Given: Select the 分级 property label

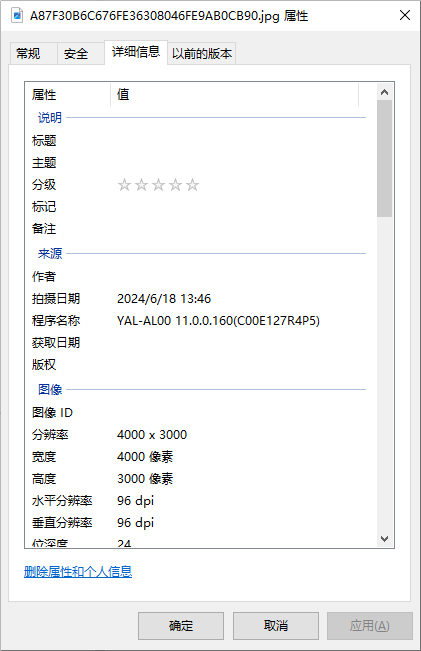Looking at the screenshot, I should coord(44,185).
